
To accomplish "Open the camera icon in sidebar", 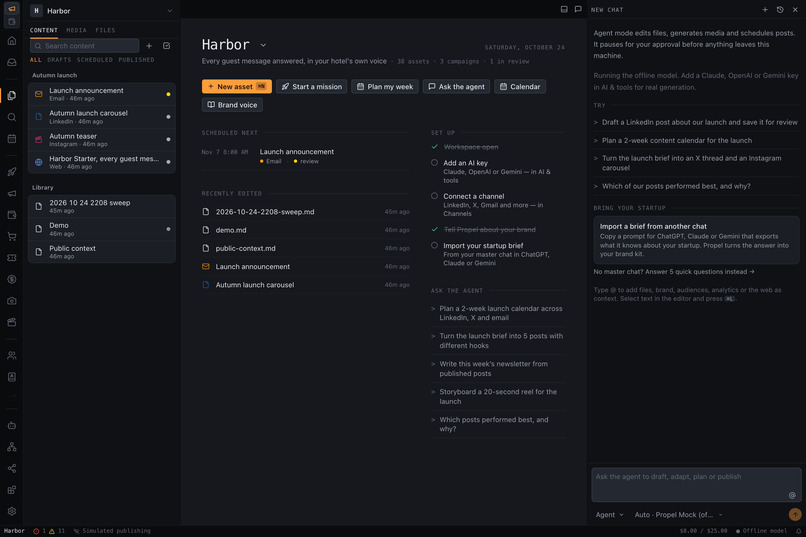I will [x=12, y=301].
